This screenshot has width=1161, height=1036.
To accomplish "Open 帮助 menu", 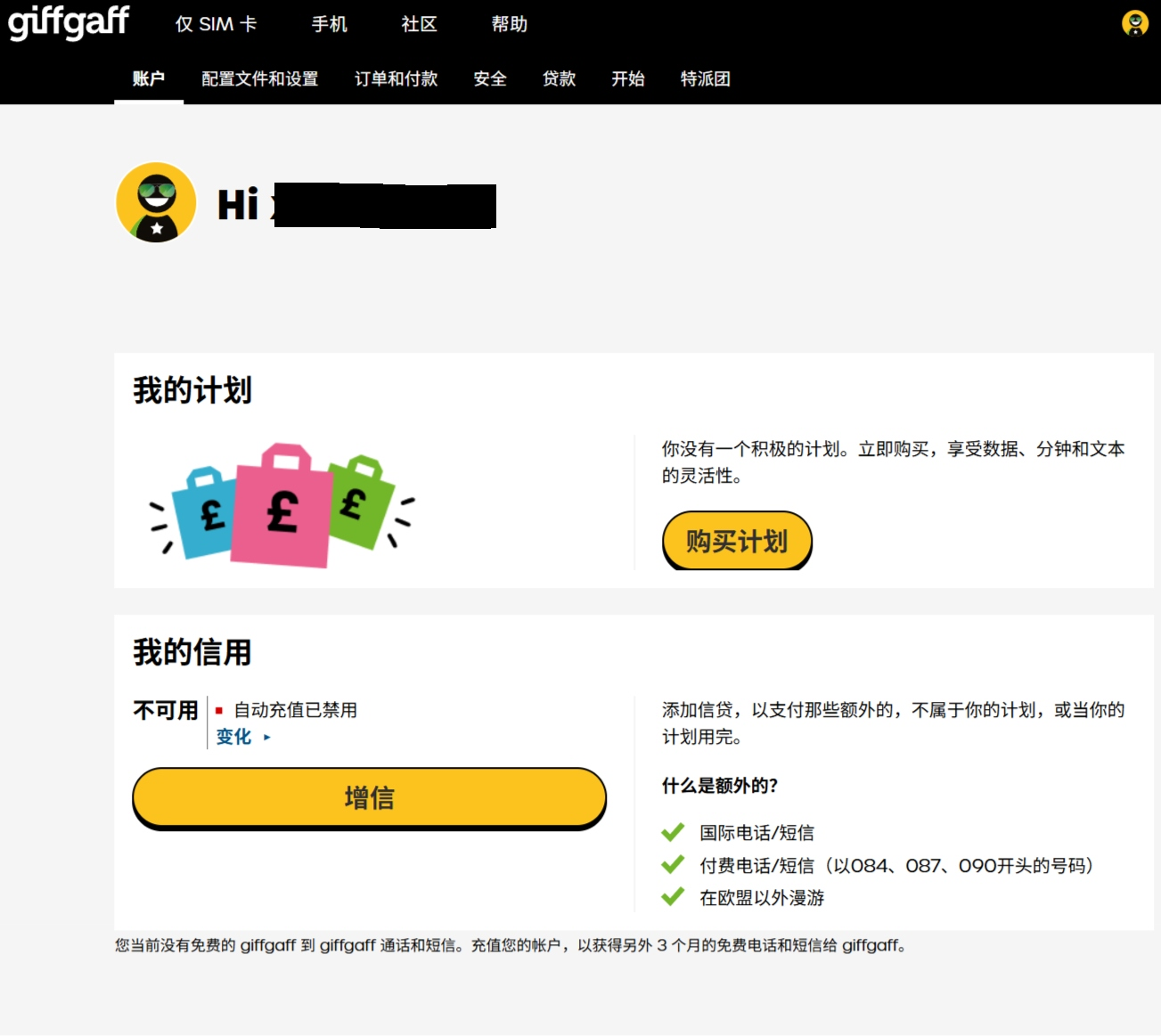I will tap(510, 24).
